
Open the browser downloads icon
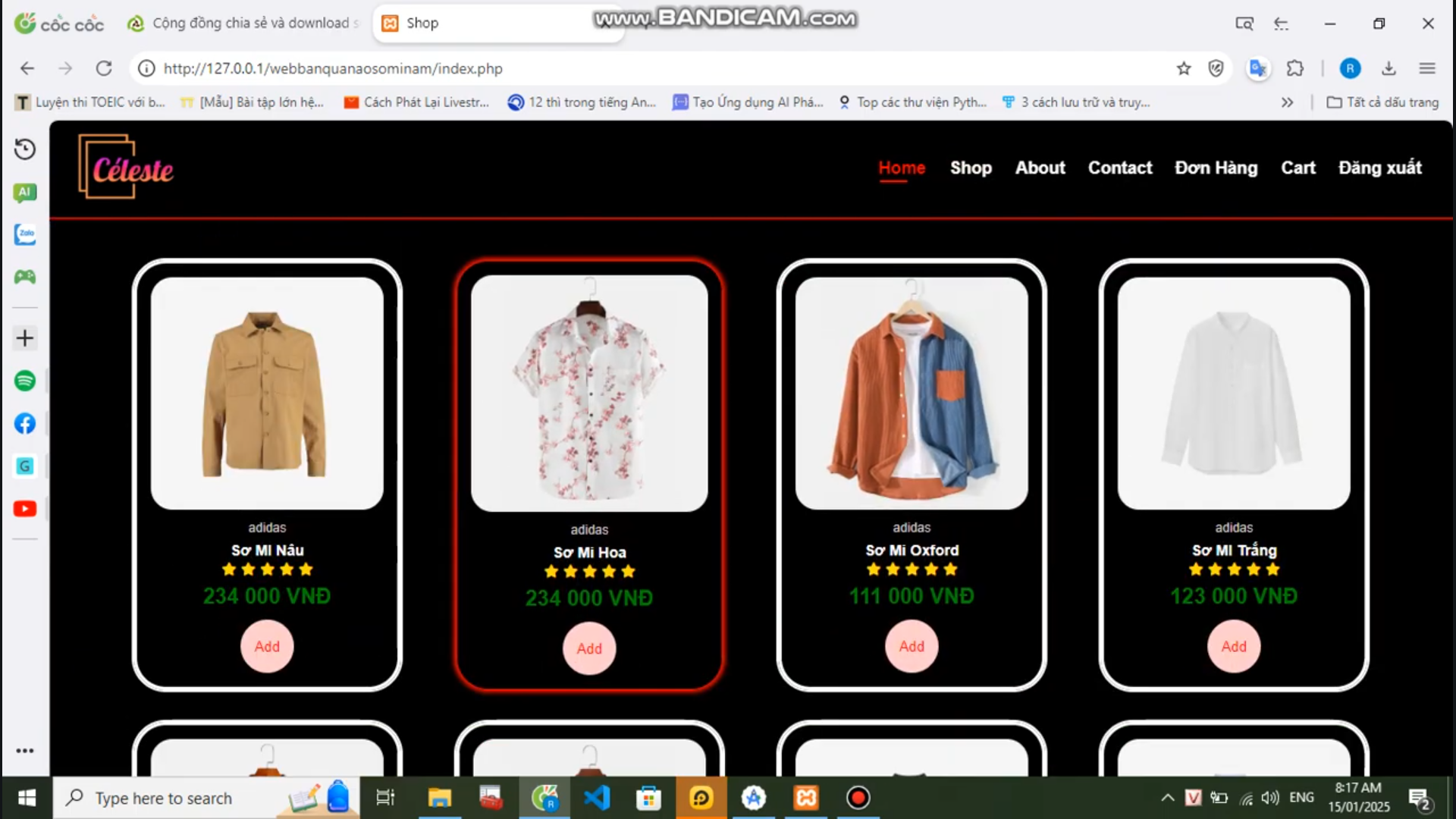[1389, 68]
